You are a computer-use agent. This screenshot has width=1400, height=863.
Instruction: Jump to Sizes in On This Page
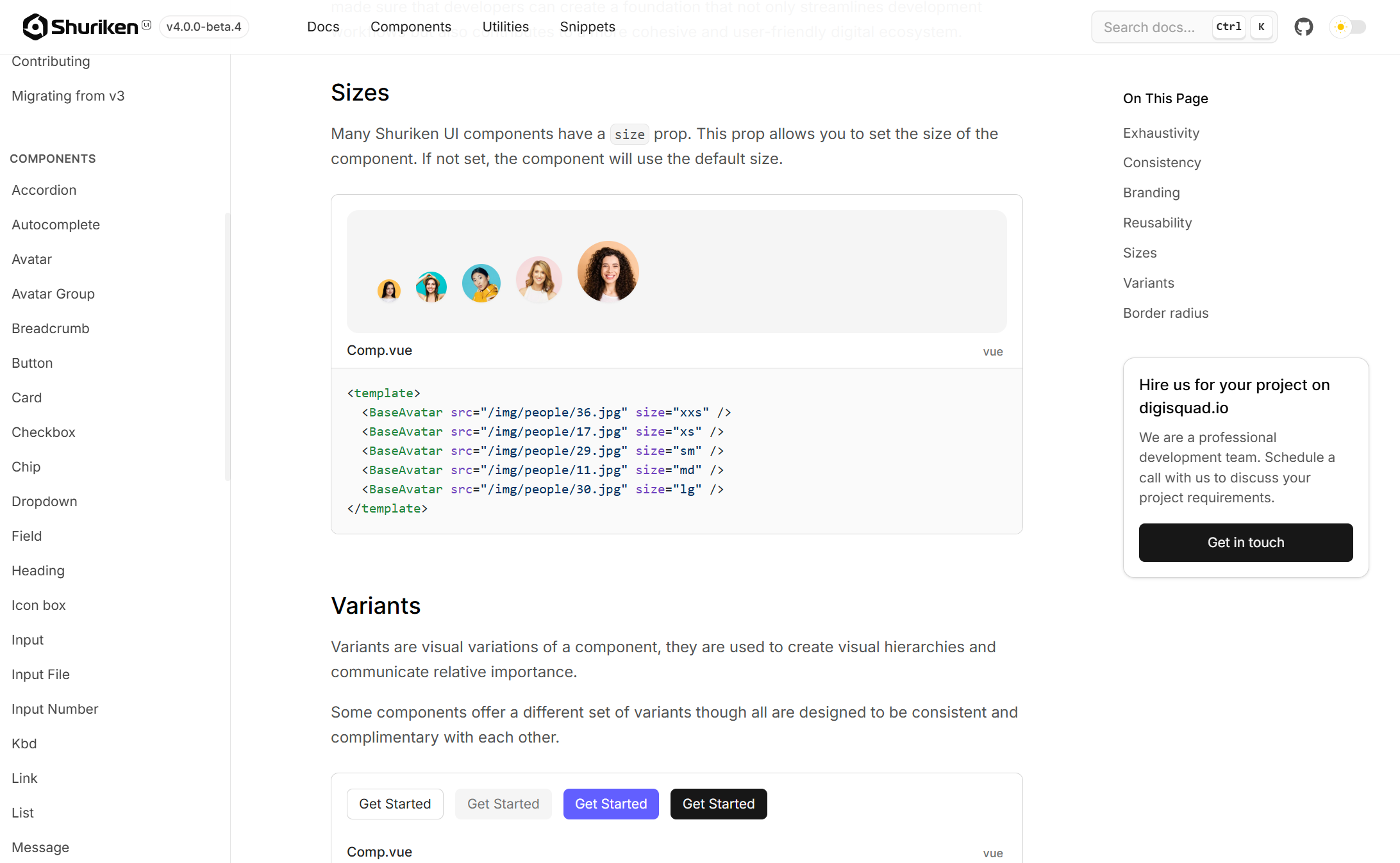[x=1140, y=253]
